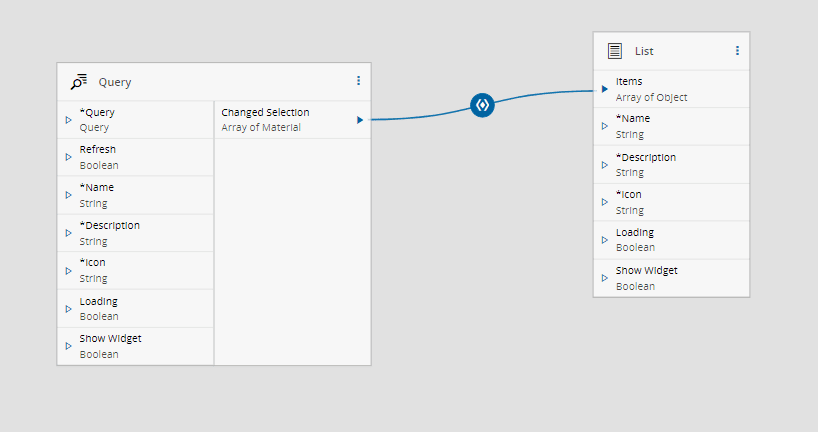Screen dimensions: 818x432
Task: Select the Changed Selection output row
Action: click(x=285, y=120)
